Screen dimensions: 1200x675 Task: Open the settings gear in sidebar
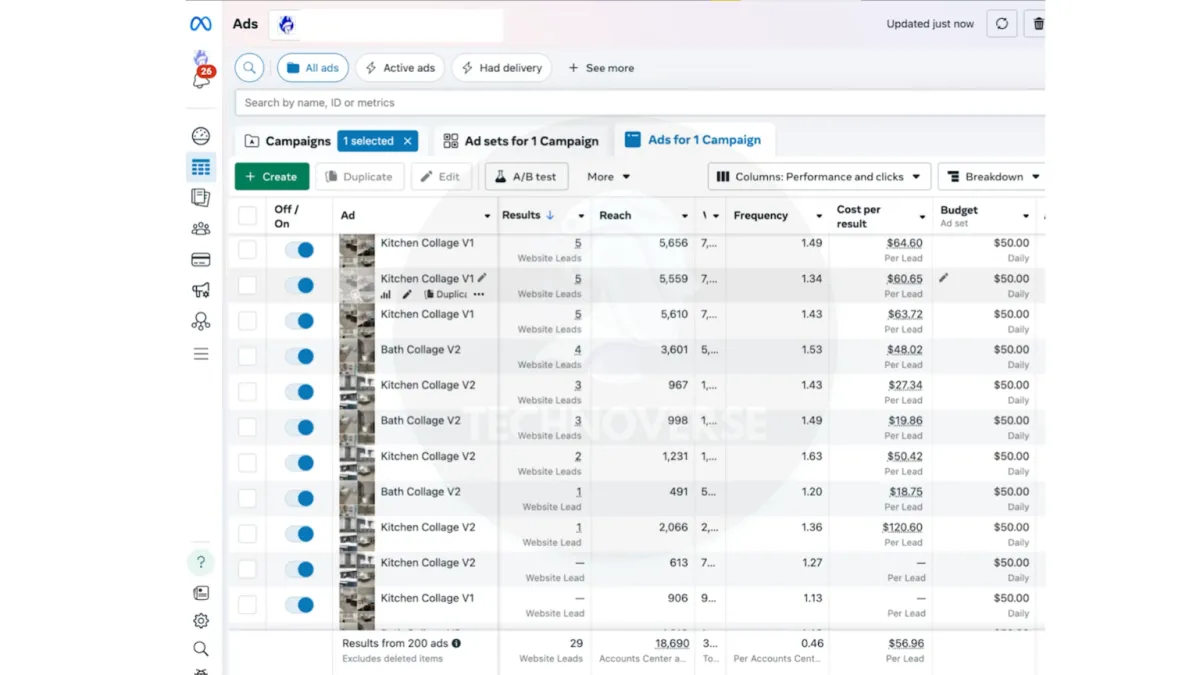tap(201, 621)
